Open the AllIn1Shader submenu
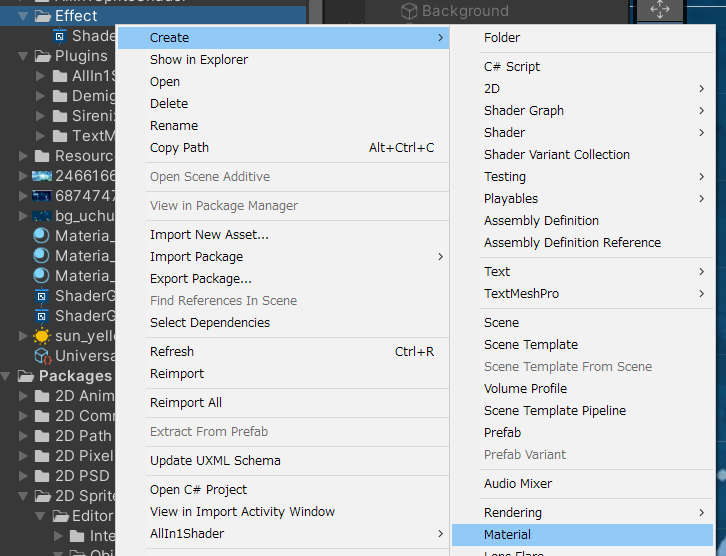 click(283, 534)
